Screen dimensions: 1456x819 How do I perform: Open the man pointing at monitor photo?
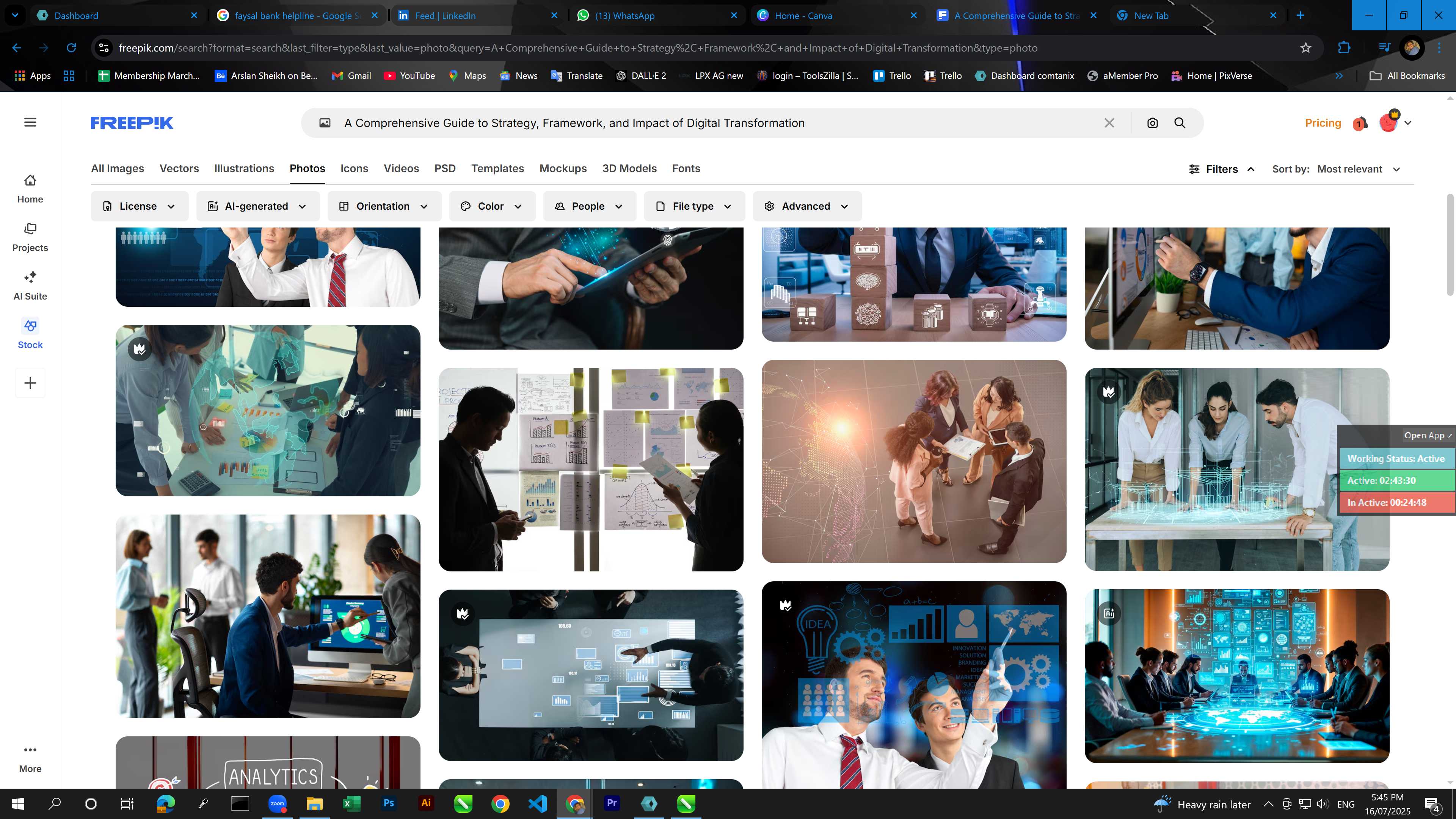coord(268,616)
